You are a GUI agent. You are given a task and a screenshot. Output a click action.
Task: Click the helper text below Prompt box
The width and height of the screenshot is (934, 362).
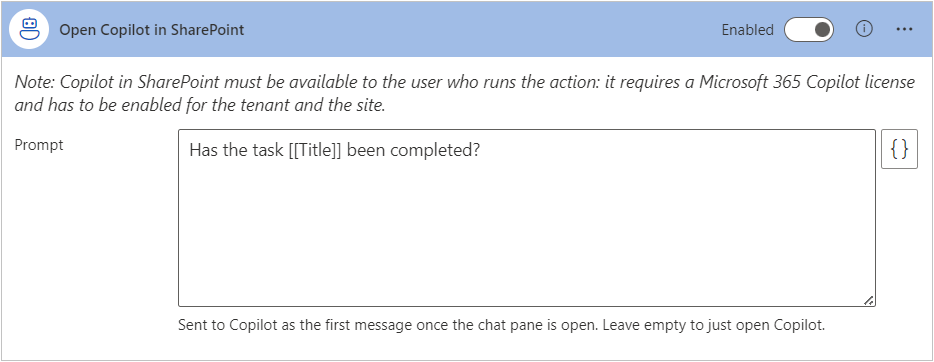pyautogui.click(x=502, y=326)
